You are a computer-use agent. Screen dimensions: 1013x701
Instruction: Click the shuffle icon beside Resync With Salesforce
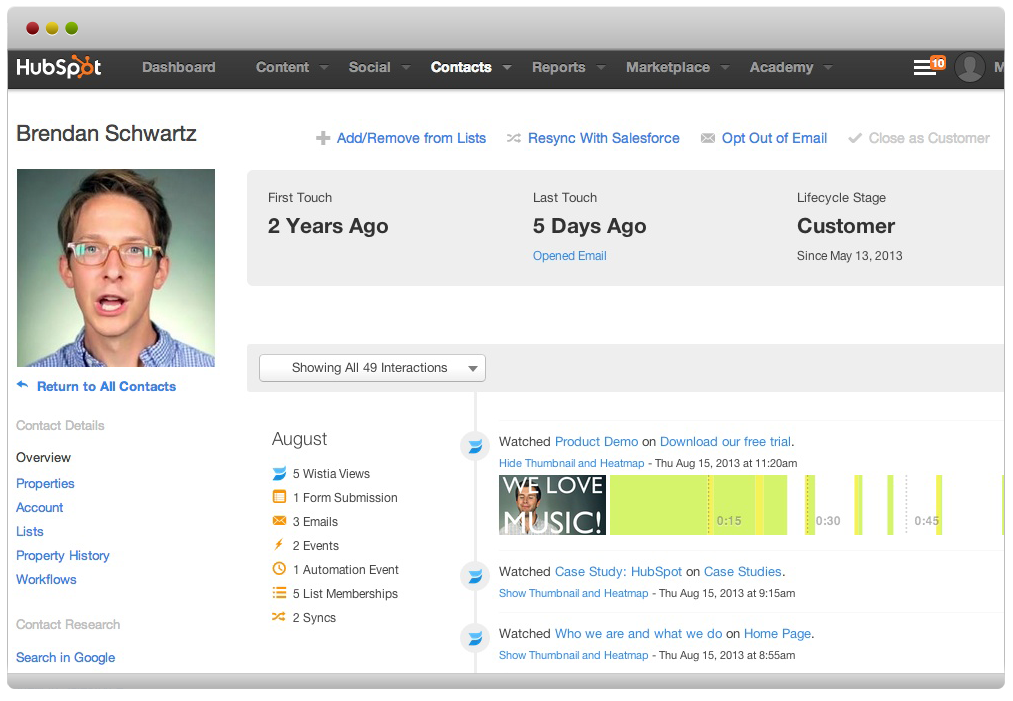point(514,138)
